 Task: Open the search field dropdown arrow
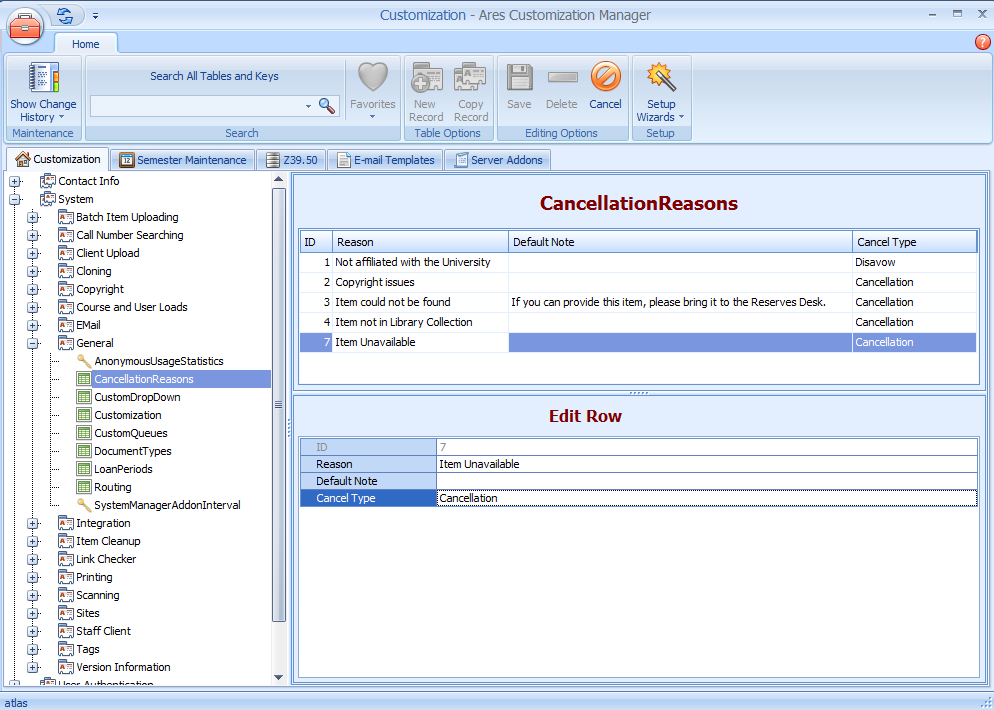(x=306, y=105)
